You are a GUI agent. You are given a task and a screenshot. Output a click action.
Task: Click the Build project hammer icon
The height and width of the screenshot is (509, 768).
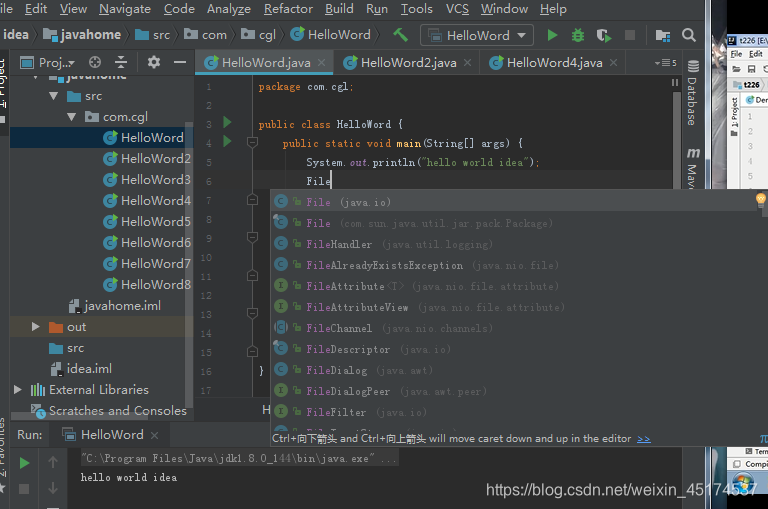pos(400,35)
